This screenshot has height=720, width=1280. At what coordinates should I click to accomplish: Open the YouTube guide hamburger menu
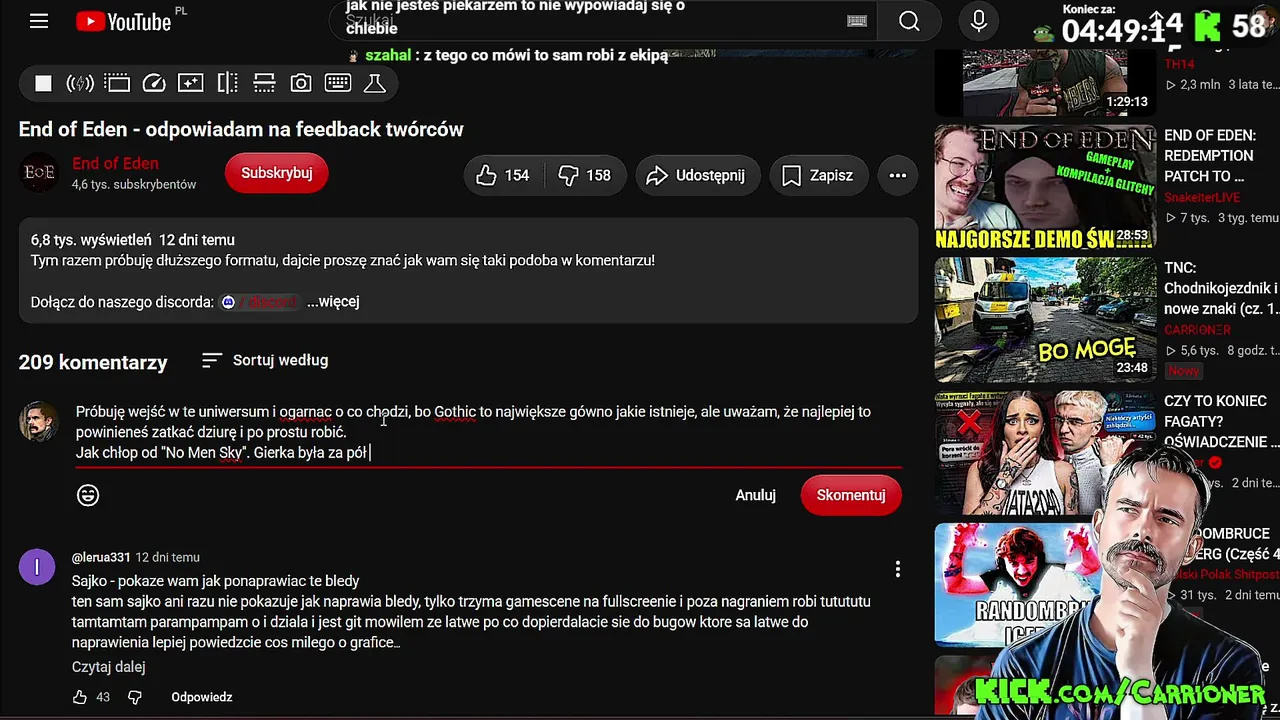tap(39, 21)
